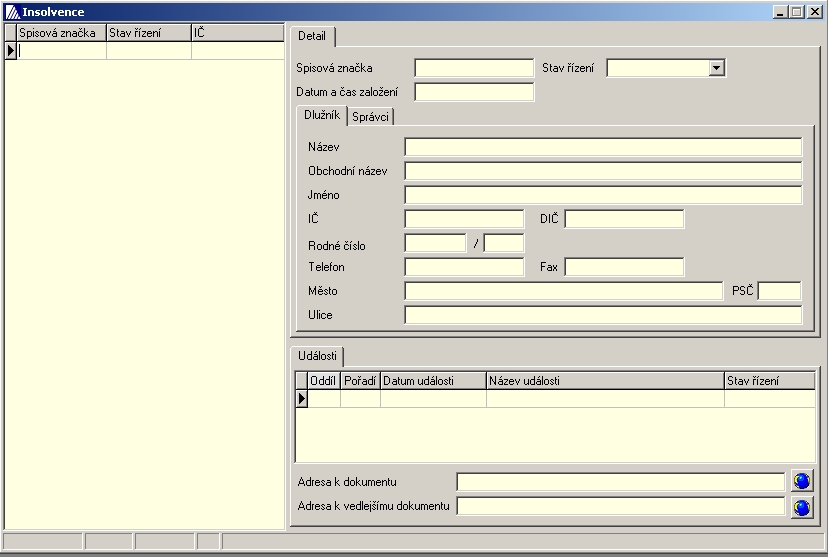Click the Datum a čas založení field
Image resolution: width=828 pixels, height=557 pixels.
click(474, 92)
